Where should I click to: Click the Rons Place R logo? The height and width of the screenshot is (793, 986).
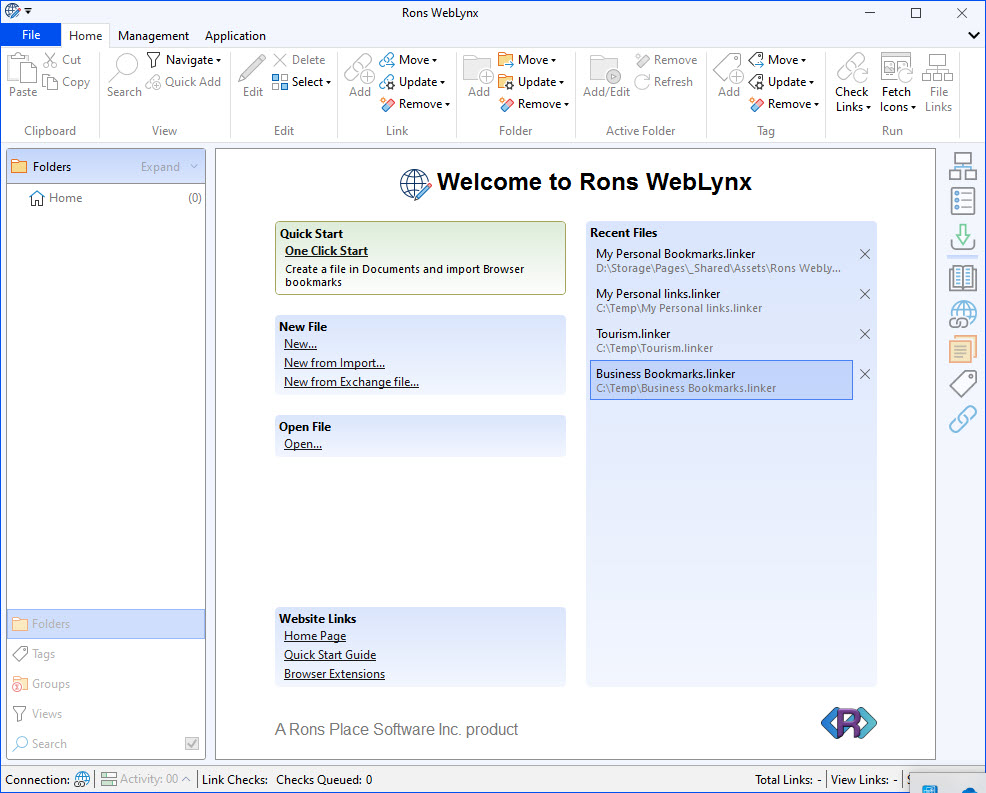point(848,723)
